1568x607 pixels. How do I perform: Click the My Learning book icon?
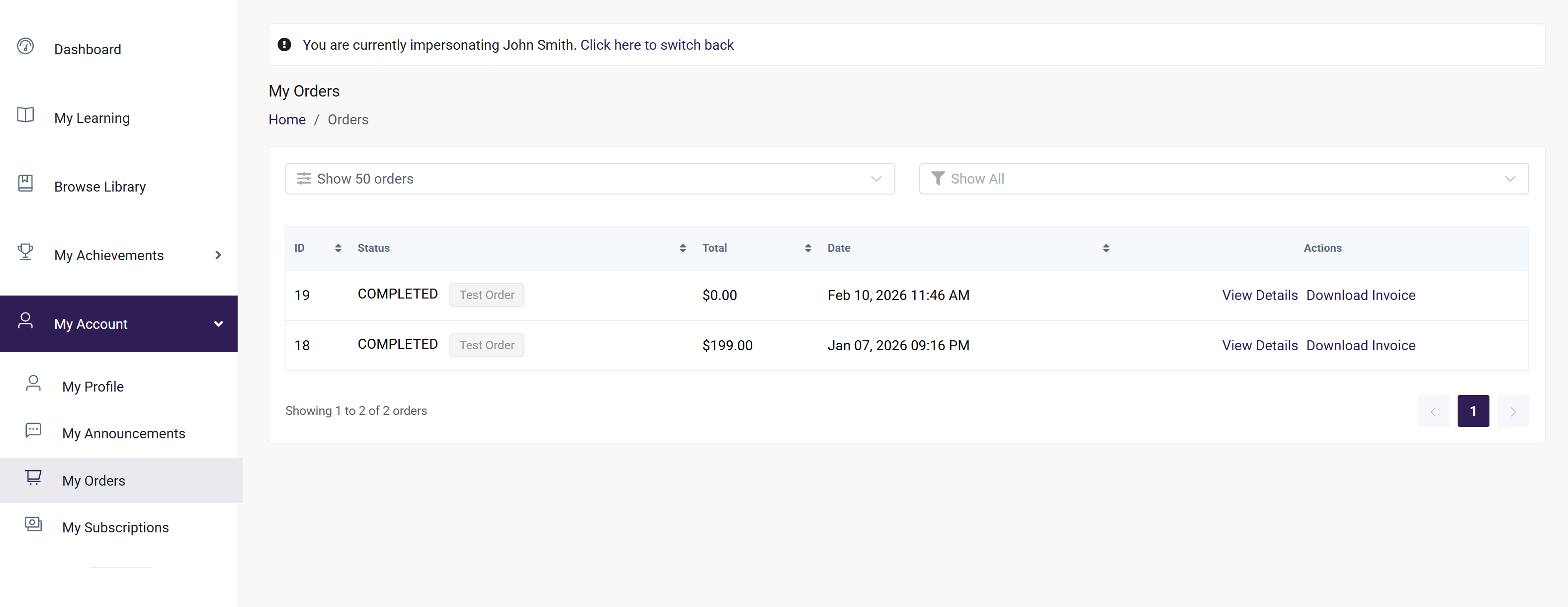pos(25,114)
